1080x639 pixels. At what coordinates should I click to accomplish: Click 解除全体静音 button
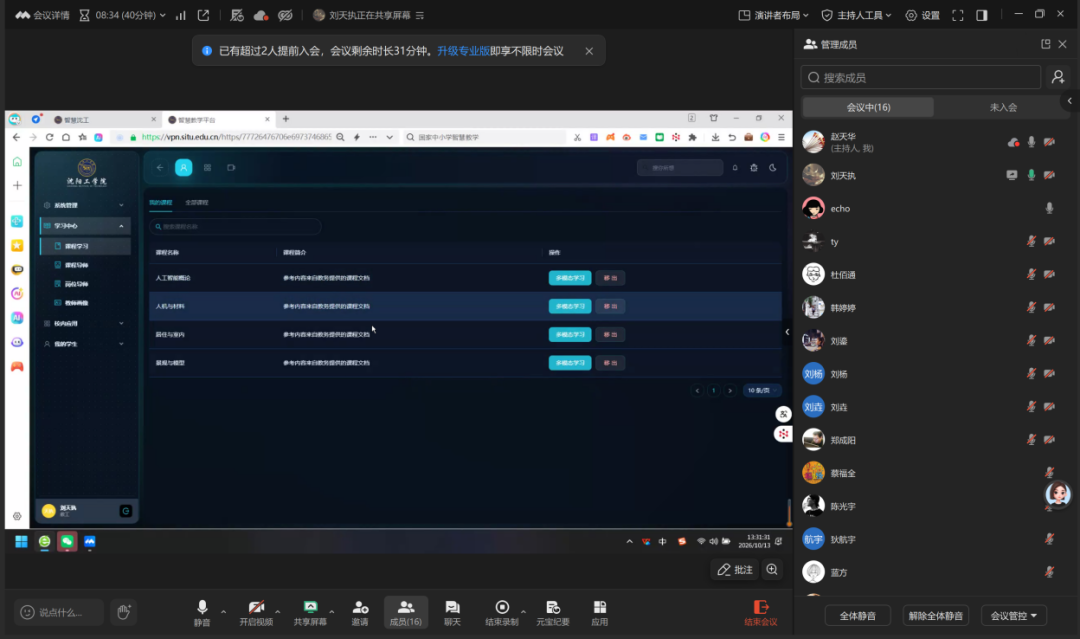[935, 616]
